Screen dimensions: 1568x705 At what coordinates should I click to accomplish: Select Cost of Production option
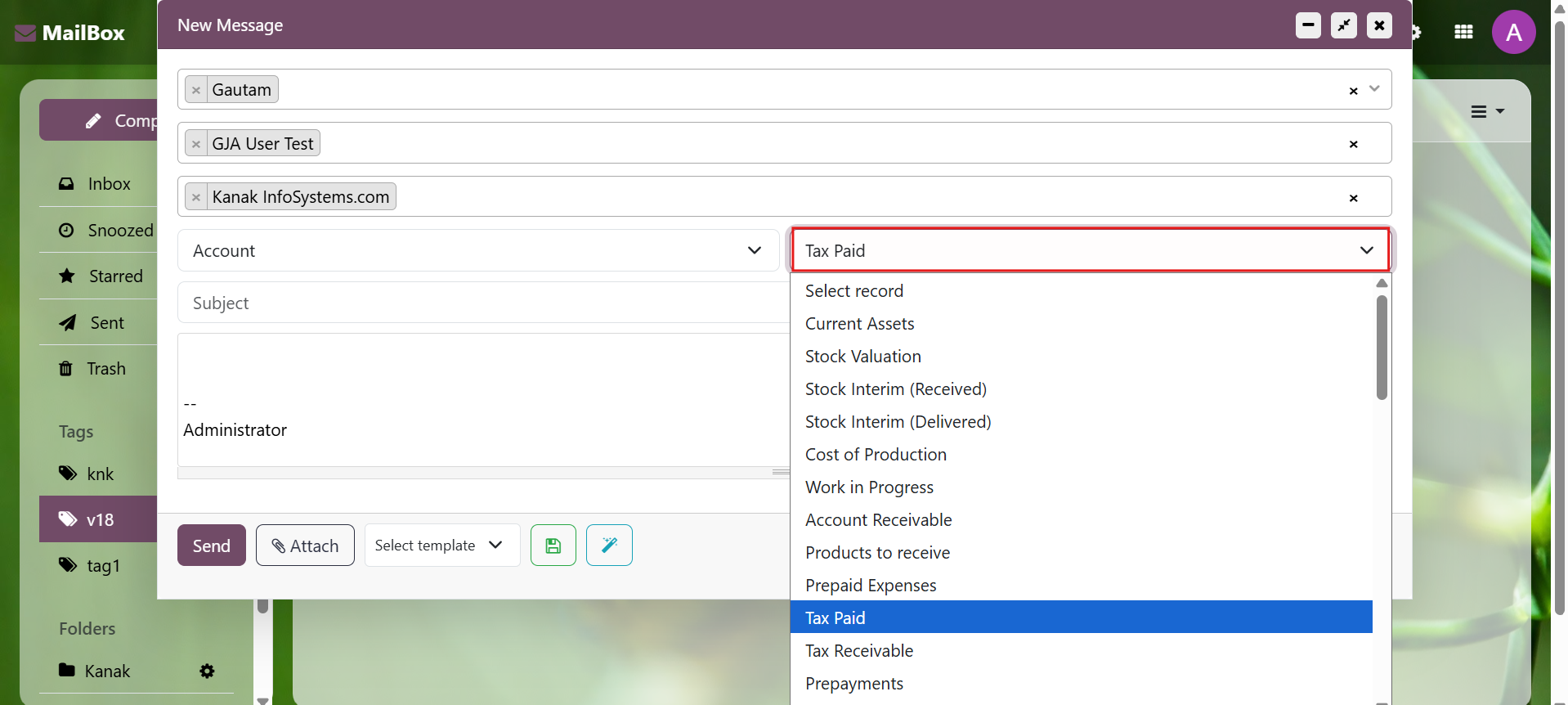click(x=1082, y=455)
